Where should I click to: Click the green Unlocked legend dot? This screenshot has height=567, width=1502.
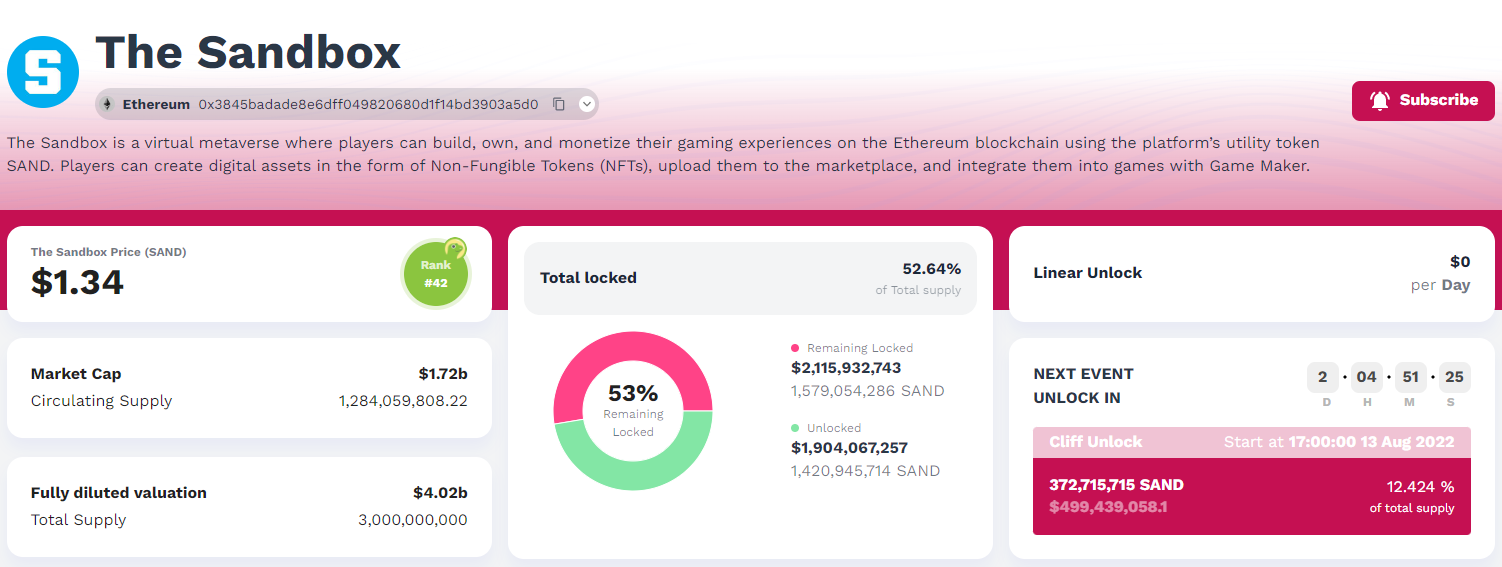click(795, 428)
